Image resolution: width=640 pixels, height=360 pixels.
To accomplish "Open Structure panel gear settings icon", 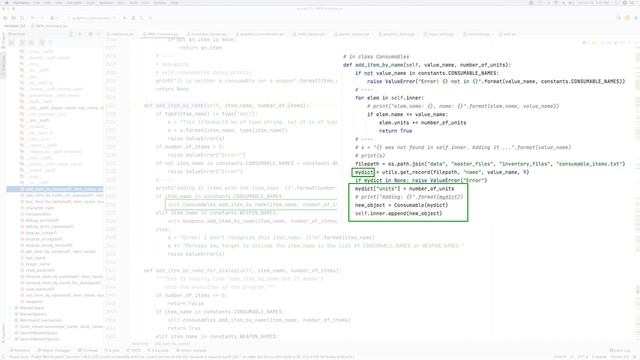I will 90,34.
